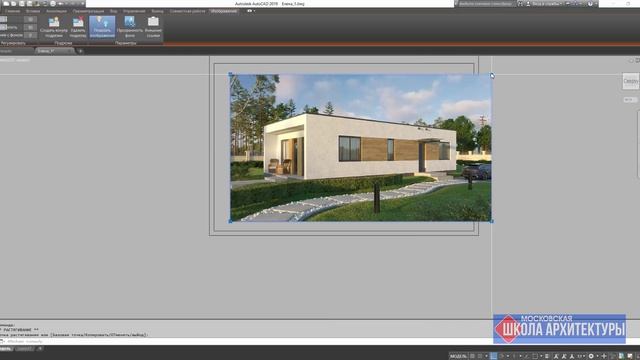The image size is (640, 360).
Task: Click Create clipping boundary (Создать контур подрезки)
Action: pyautogui.click(x=54, y=27)
